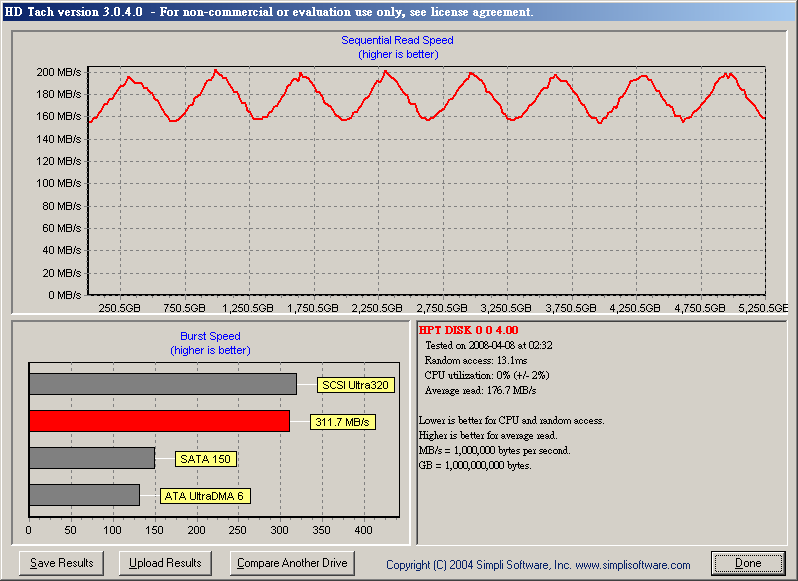The height and width of the screenshot is (581, 798).
Task: Select the gray ATA UltraDMA 6 bar
Action: tap(84, 495)
